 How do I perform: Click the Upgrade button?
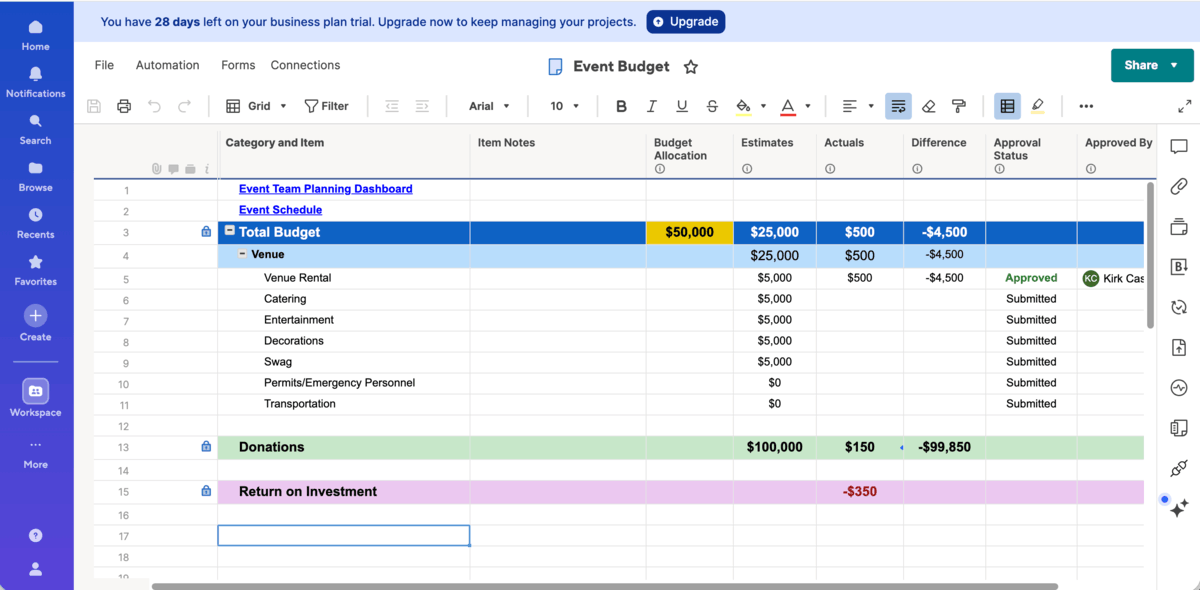[686, 21]
